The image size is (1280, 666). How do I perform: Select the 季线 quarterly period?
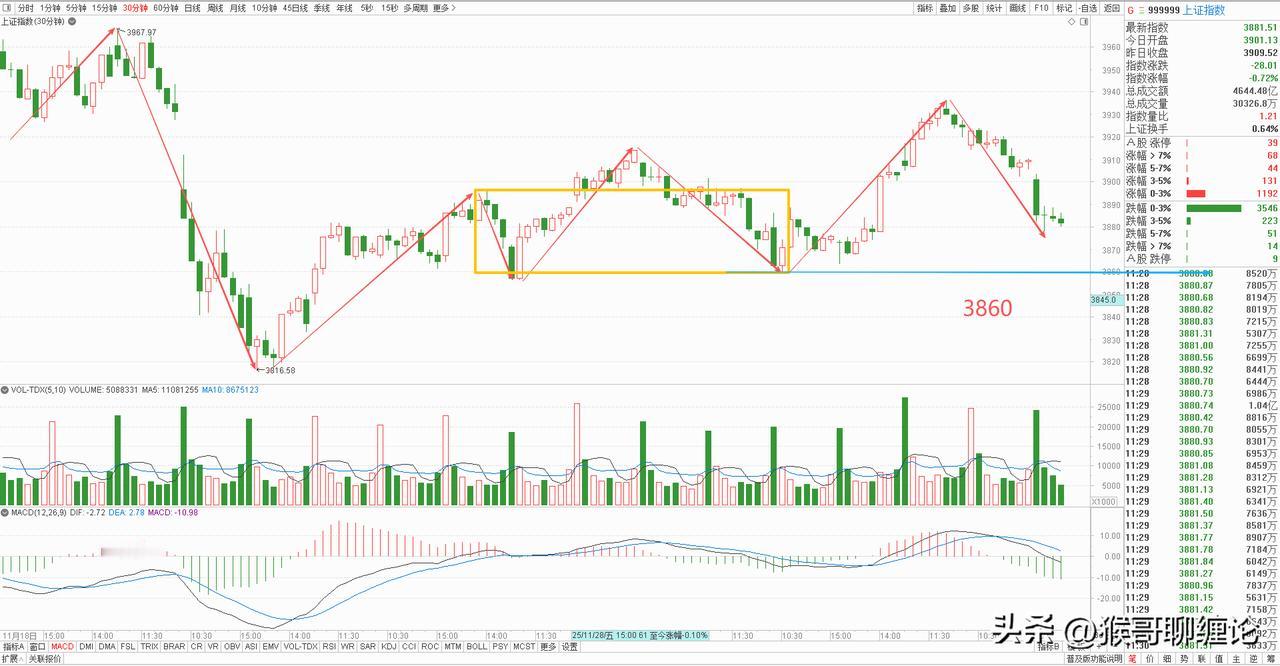tap(322, 8)
